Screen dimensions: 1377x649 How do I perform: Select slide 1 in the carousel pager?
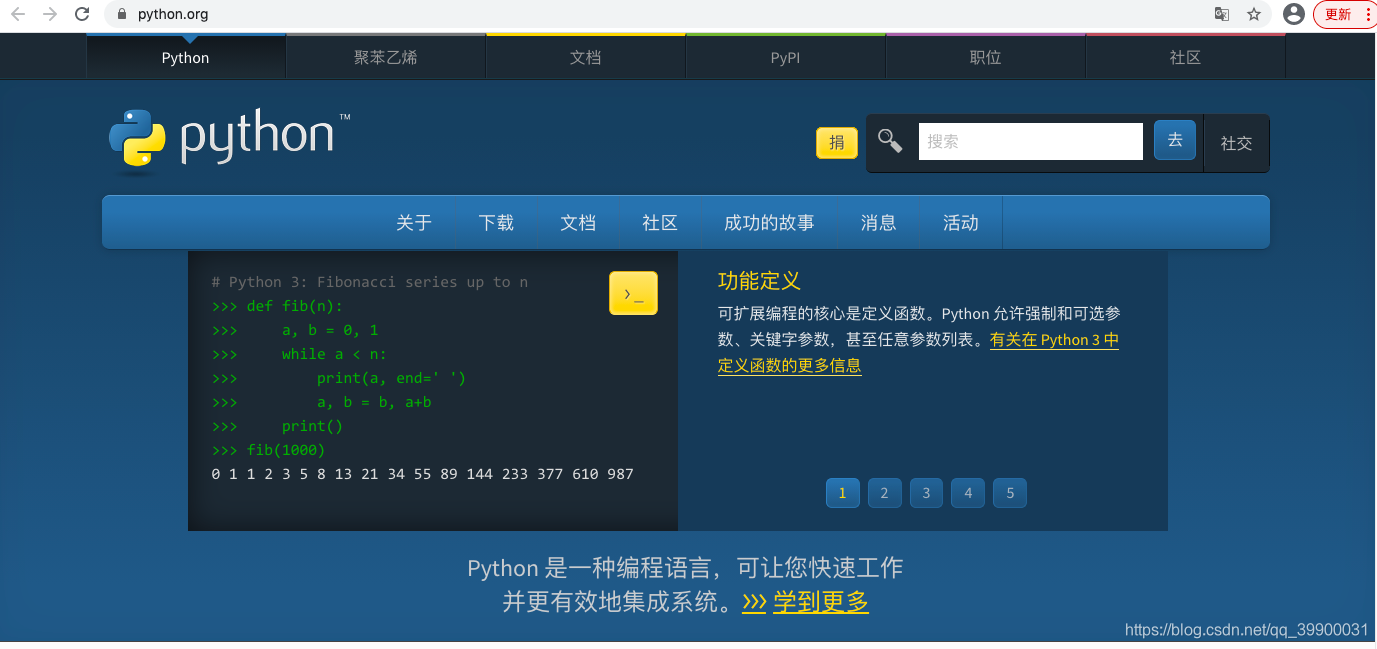[x=843, y=492]
